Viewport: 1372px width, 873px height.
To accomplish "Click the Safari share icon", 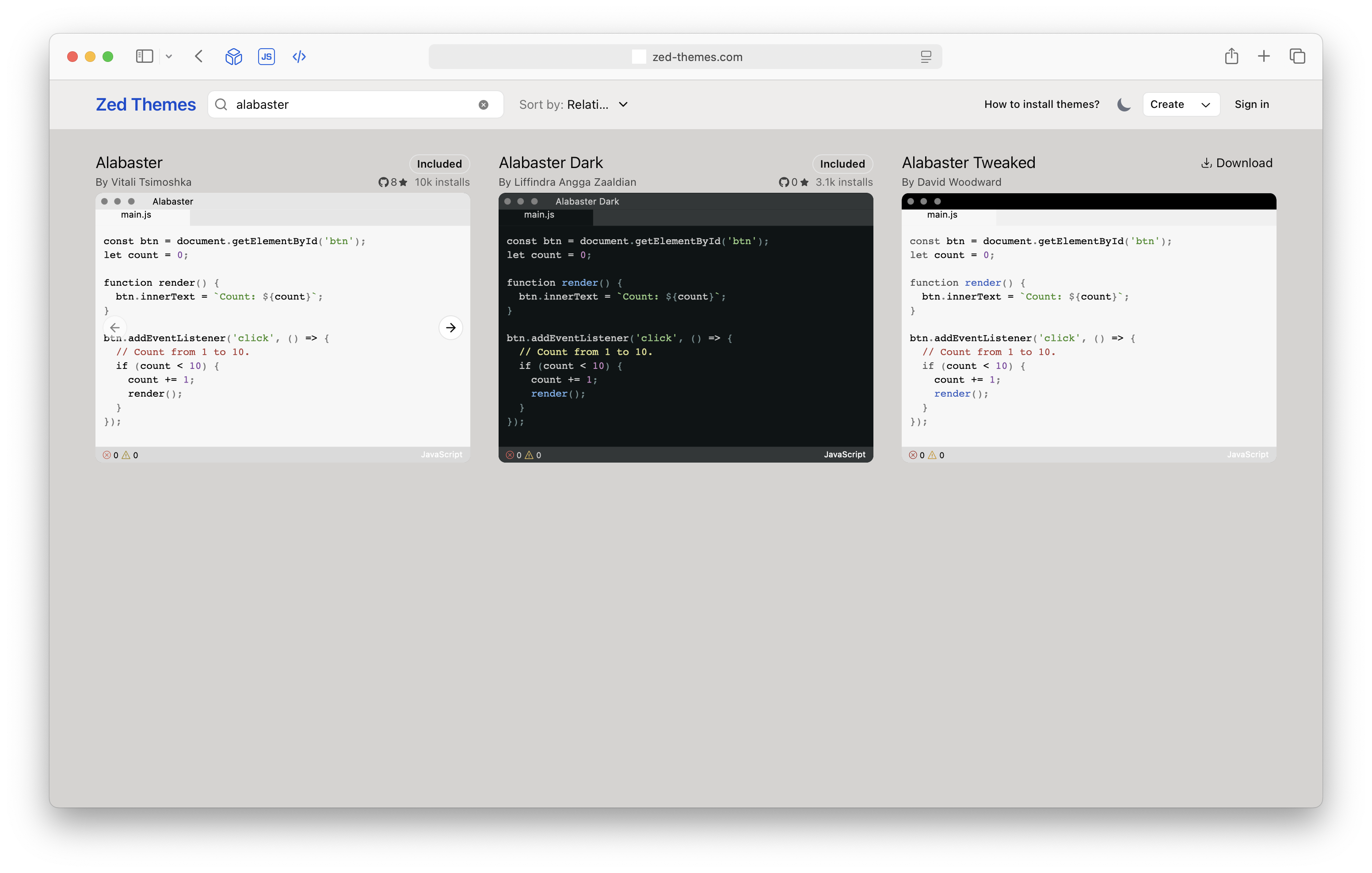I will 1231,56.
